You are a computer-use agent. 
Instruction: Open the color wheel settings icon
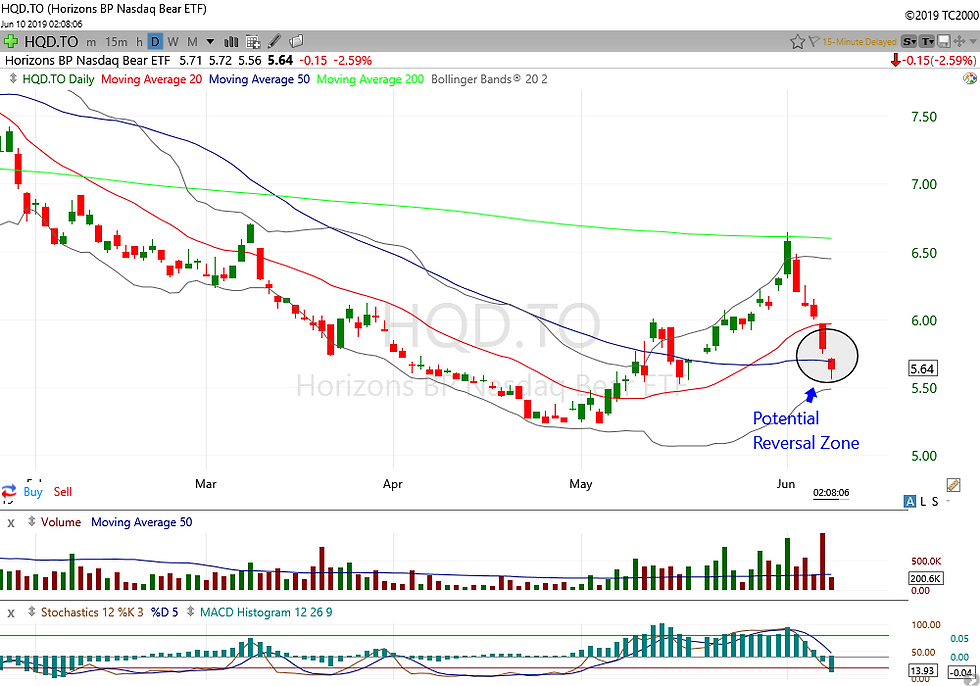[x=970, y=79]
